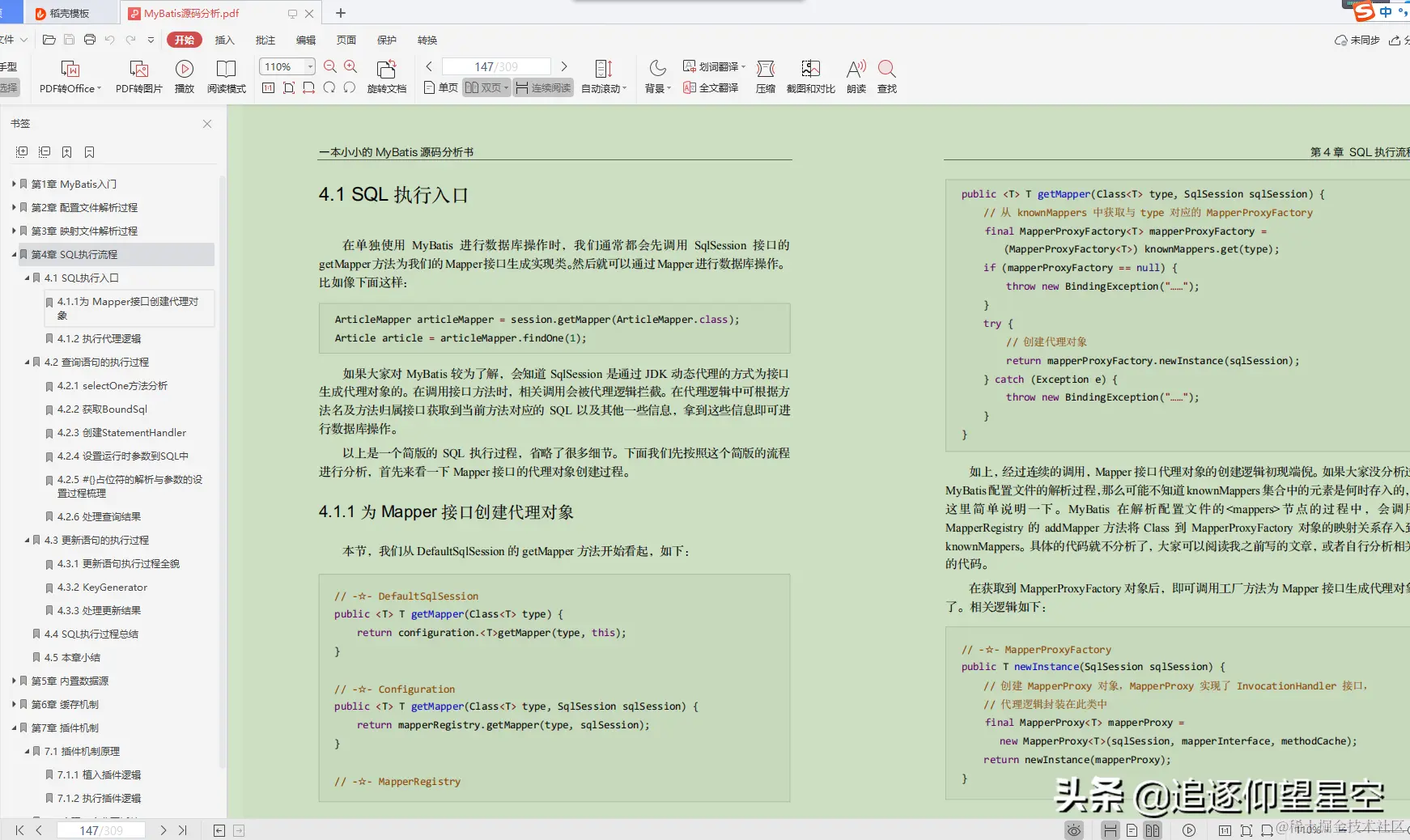Click the open file folder icon
Viewport: 1410px width, 840px height.
[49, 40]
